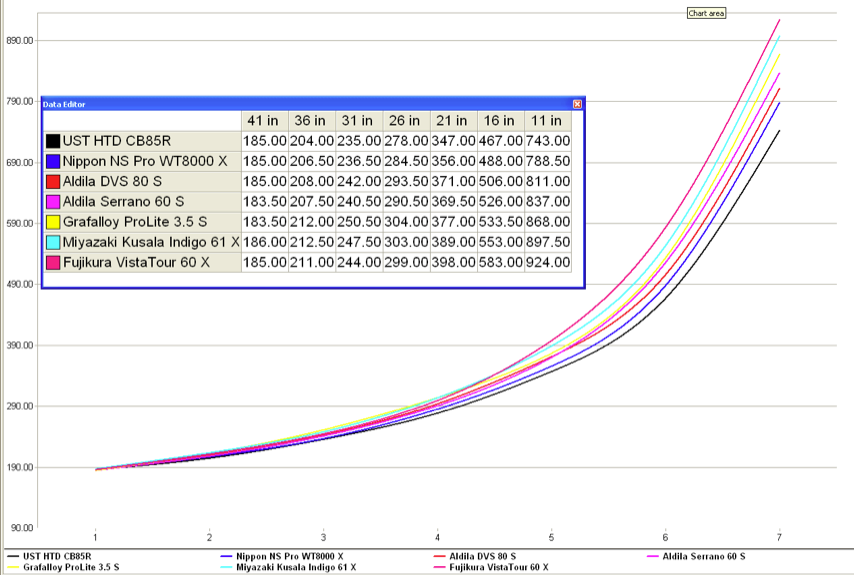Click the 490.00 y-axis label
This screenshot has height=575, width=854.
click(x=20, y=284)
